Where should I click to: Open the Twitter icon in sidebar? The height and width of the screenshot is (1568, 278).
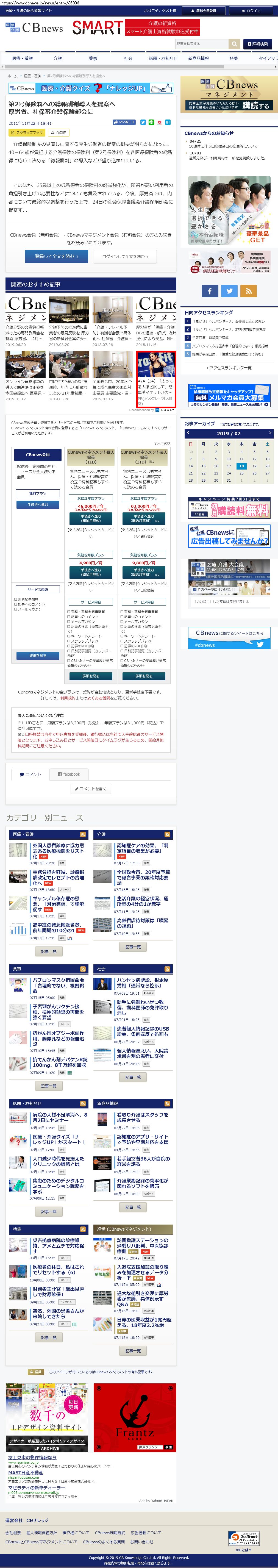pyautogui.click(x=229, y=291)
